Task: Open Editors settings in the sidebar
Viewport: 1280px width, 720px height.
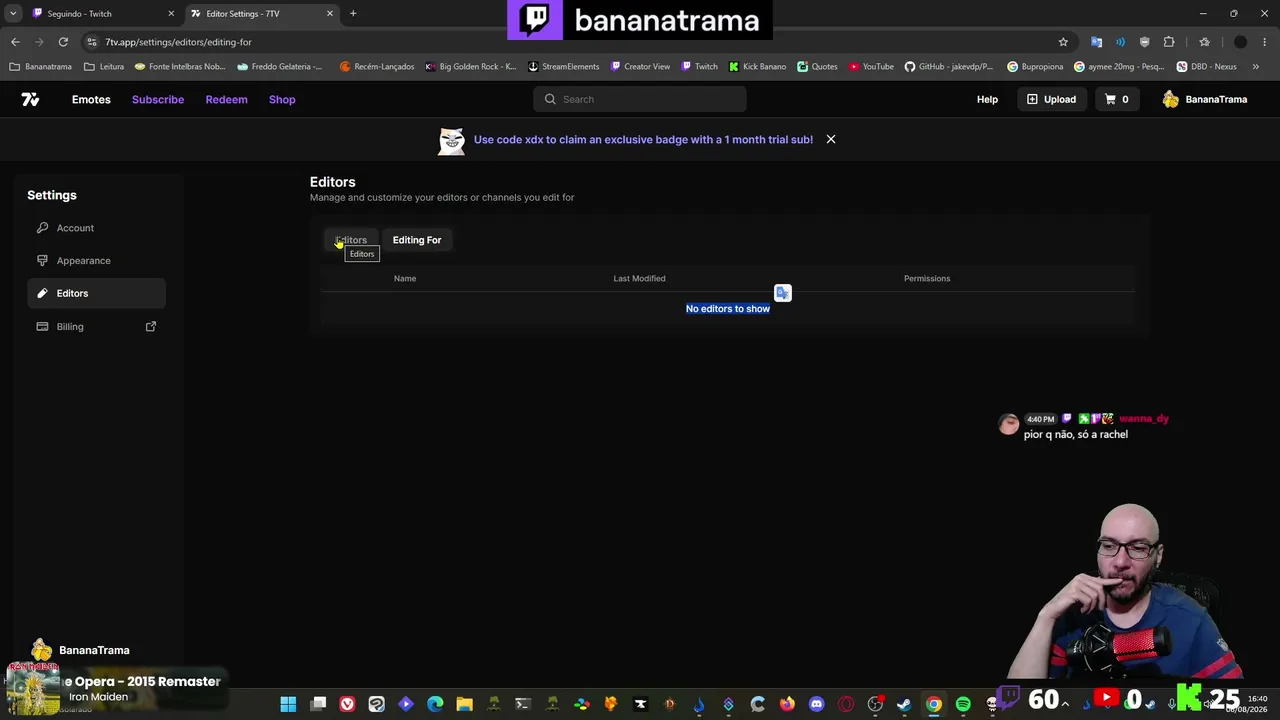Action: tap(96, 294)
